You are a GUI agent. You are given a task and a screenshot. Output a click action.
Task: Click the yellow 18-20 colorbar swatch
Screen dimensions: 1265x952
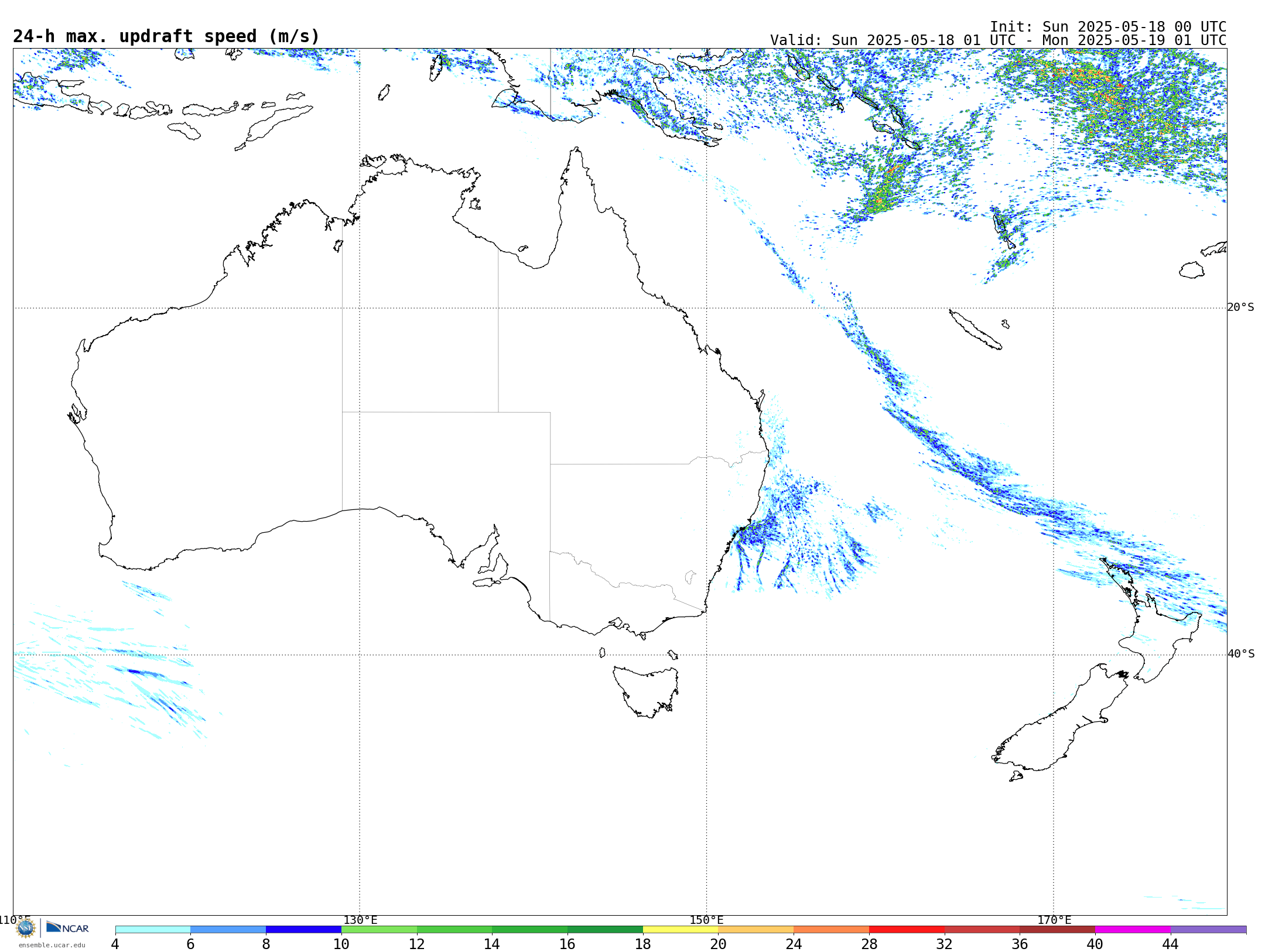tap(681, 930)
